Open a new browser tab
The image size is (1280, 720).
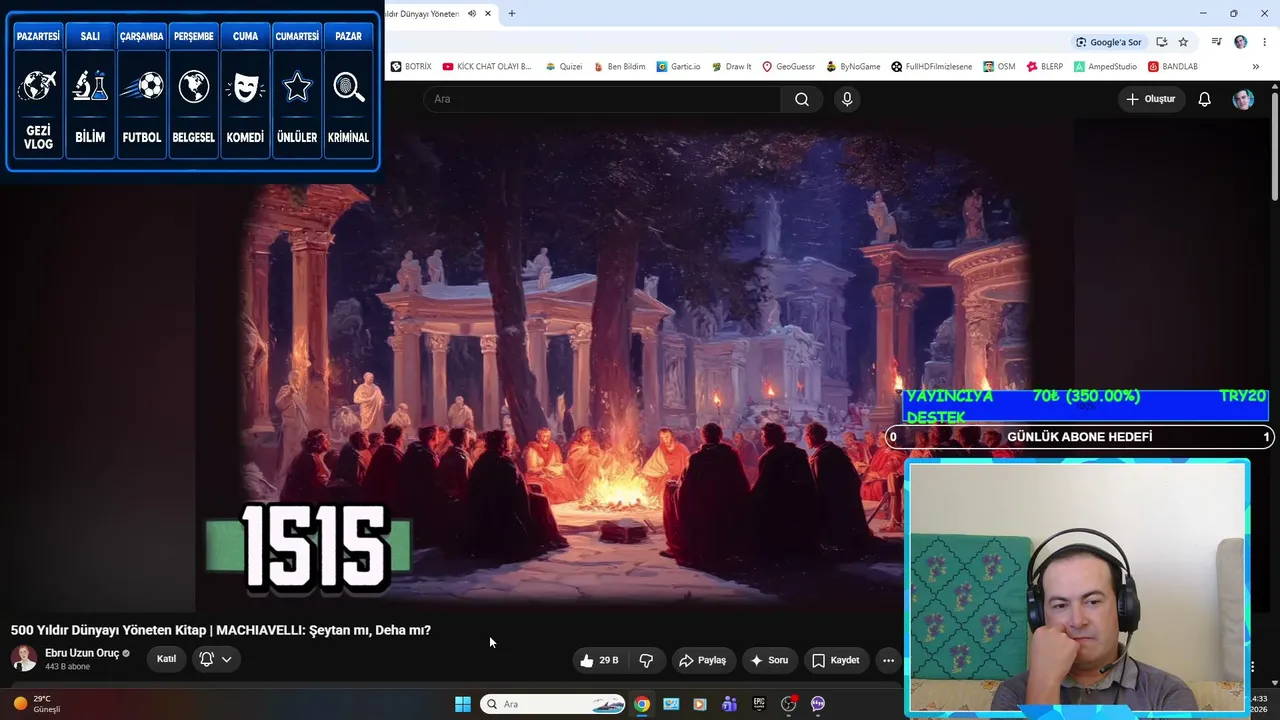[x=512, y=14]
